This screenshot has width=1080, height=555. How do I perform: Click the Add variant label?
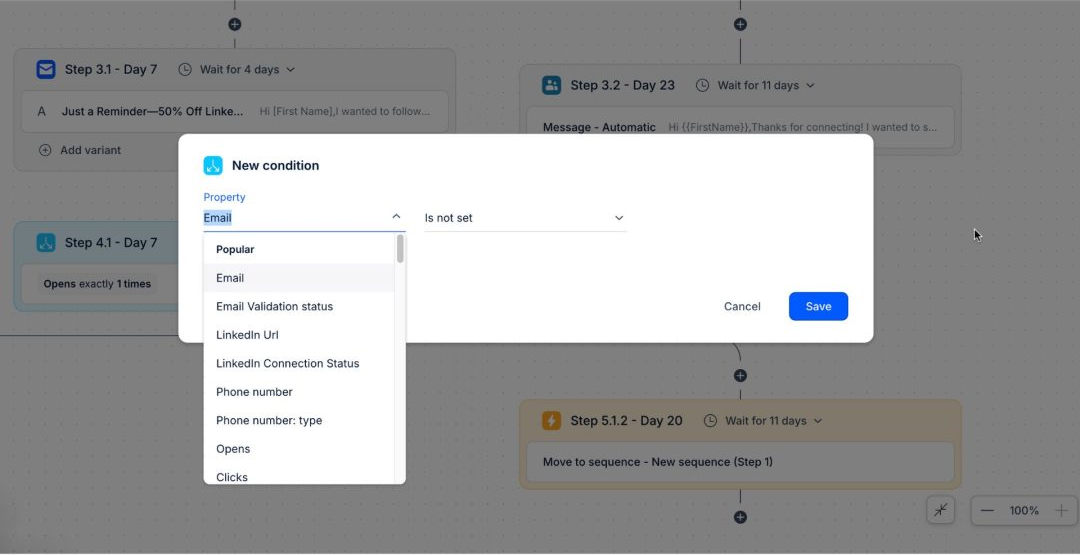click(x=90, y=150)
